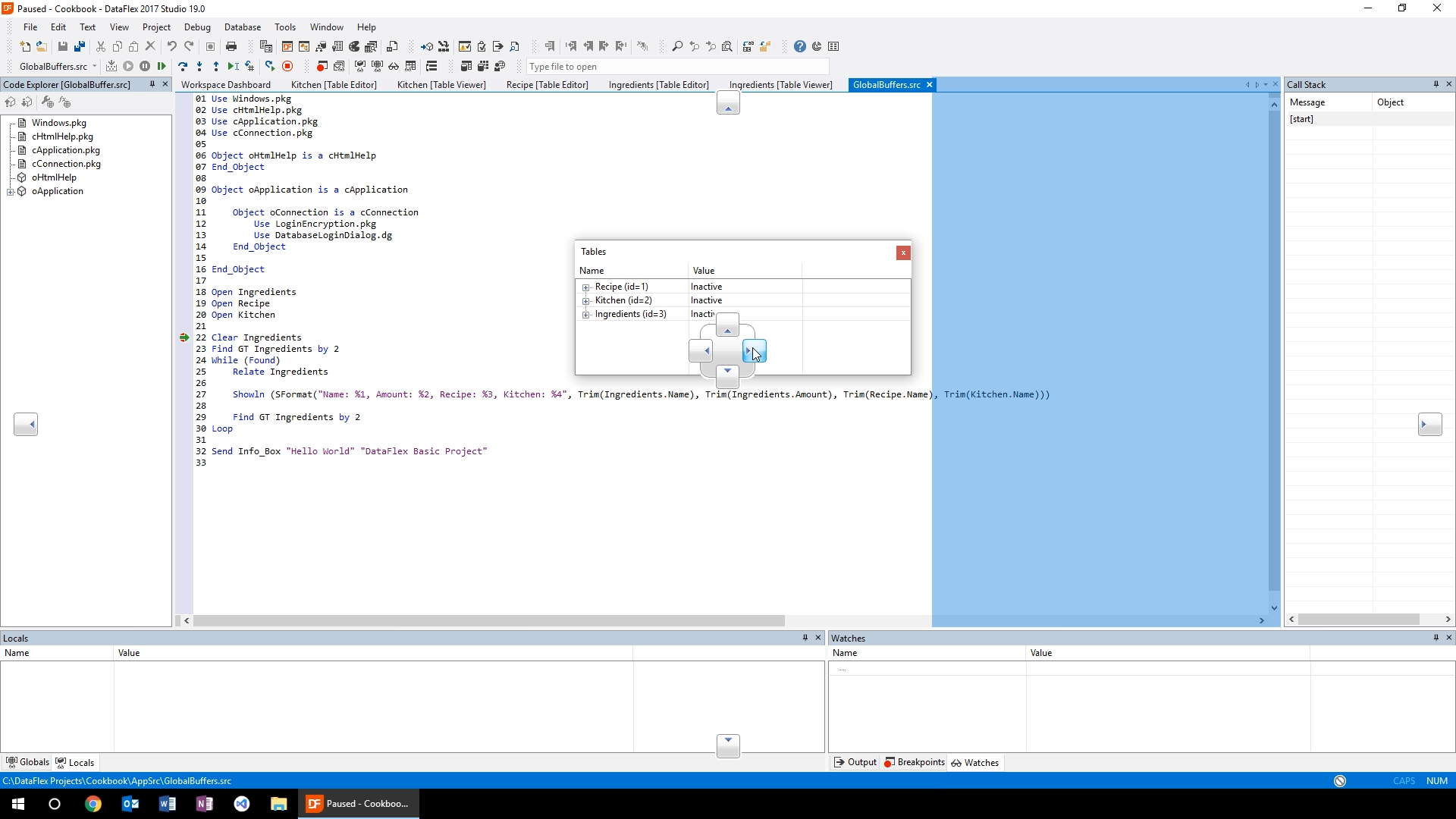Image resolution: width=1456 pixels, height=819 pixels.
Task: Click the code editor horizontal scrollbar
Action: (x=488, y=620)
